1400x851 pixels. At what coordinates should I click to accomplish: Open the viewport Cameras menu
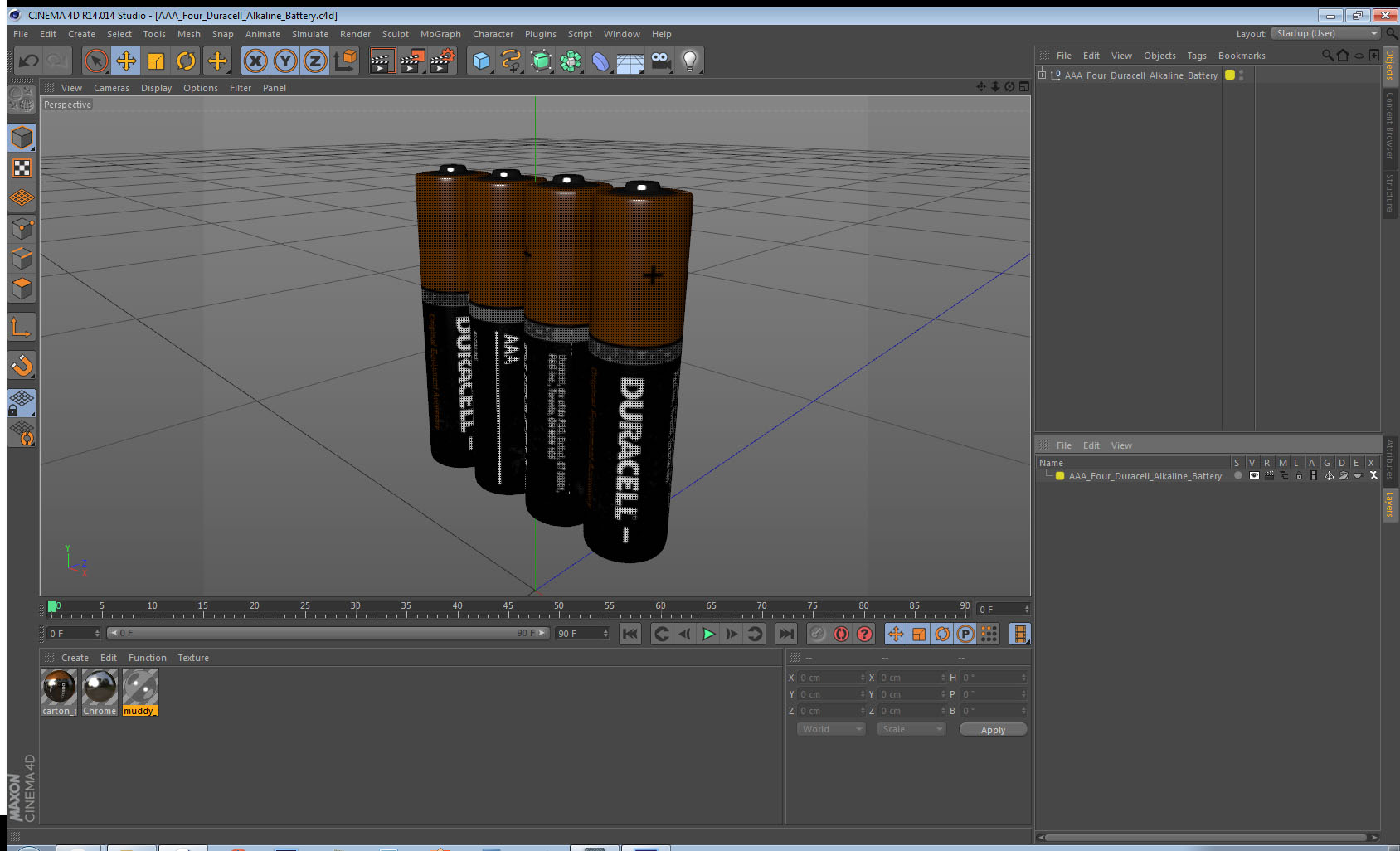[111, 88]
